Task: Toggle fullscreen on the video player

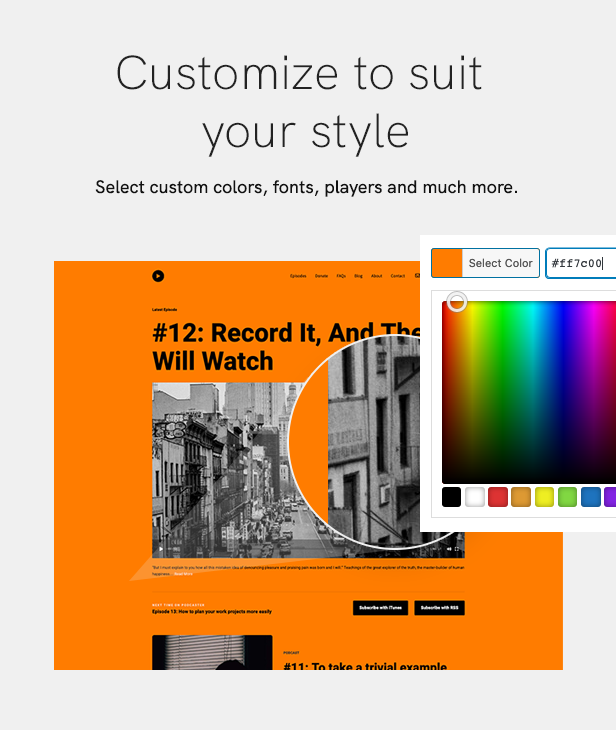Action: click(458, 549)
